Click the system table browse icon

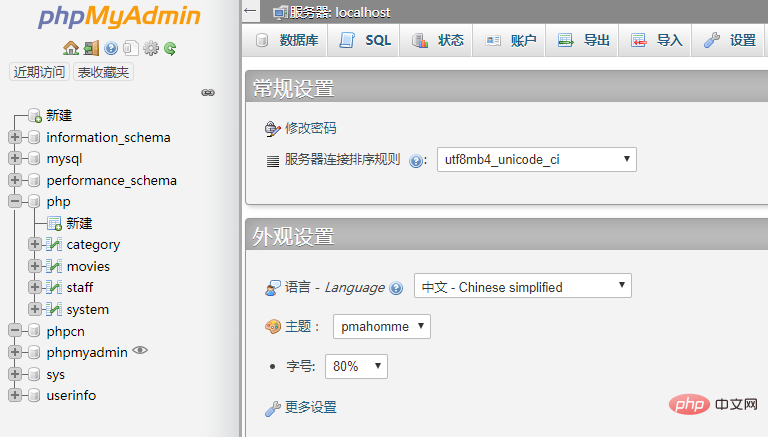(54, 309)
